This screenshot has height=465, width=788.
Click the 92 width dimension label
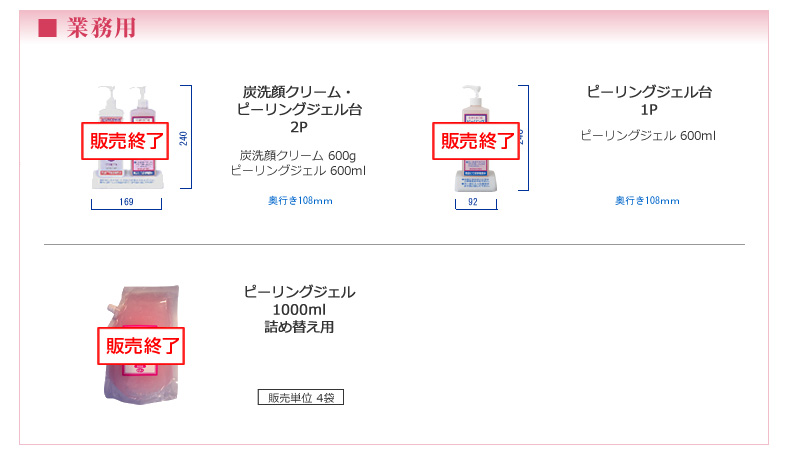click(x=473, y=202)
